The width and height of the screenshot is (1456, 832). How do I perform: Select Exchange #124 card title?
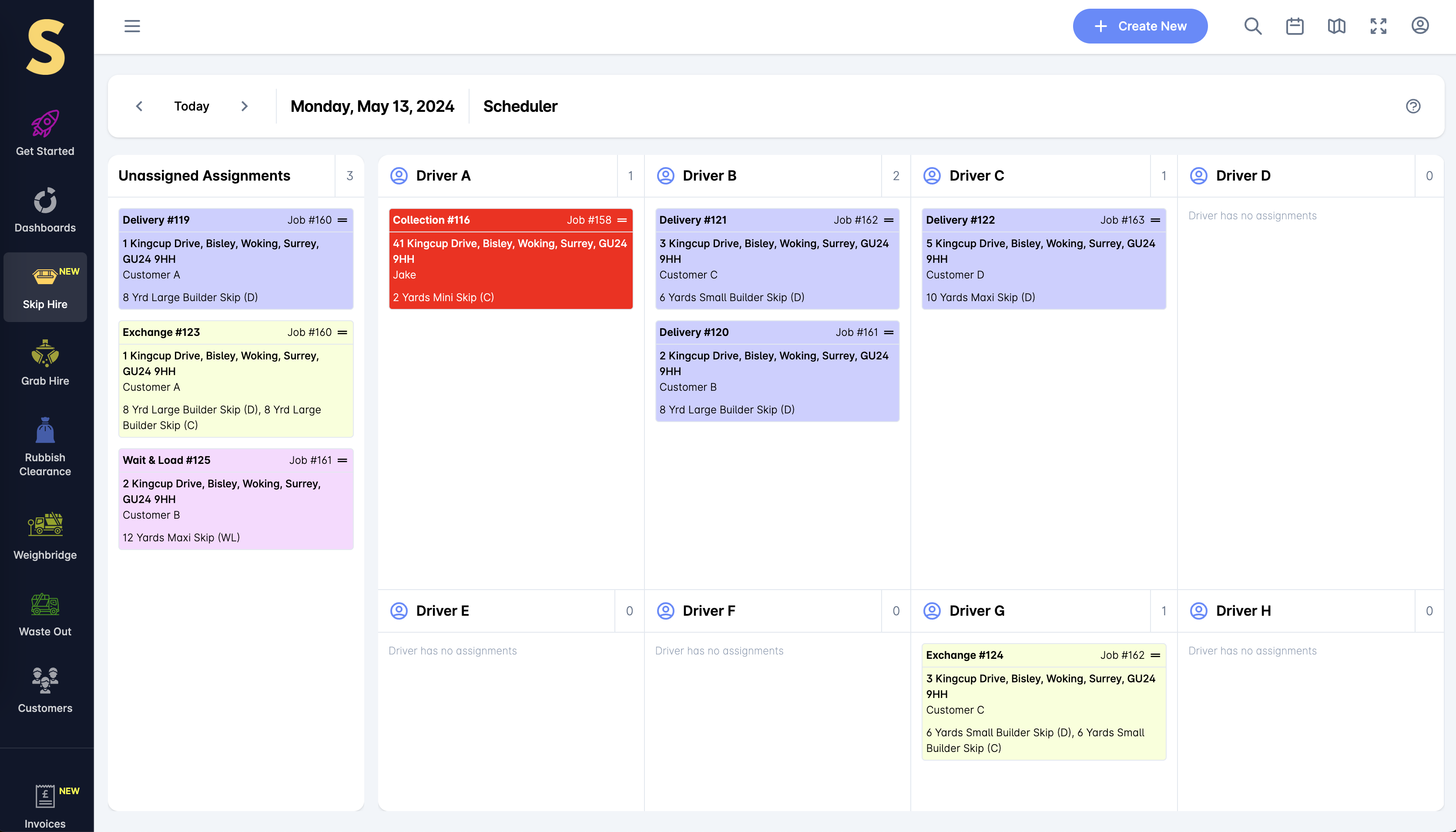(965, 655)
